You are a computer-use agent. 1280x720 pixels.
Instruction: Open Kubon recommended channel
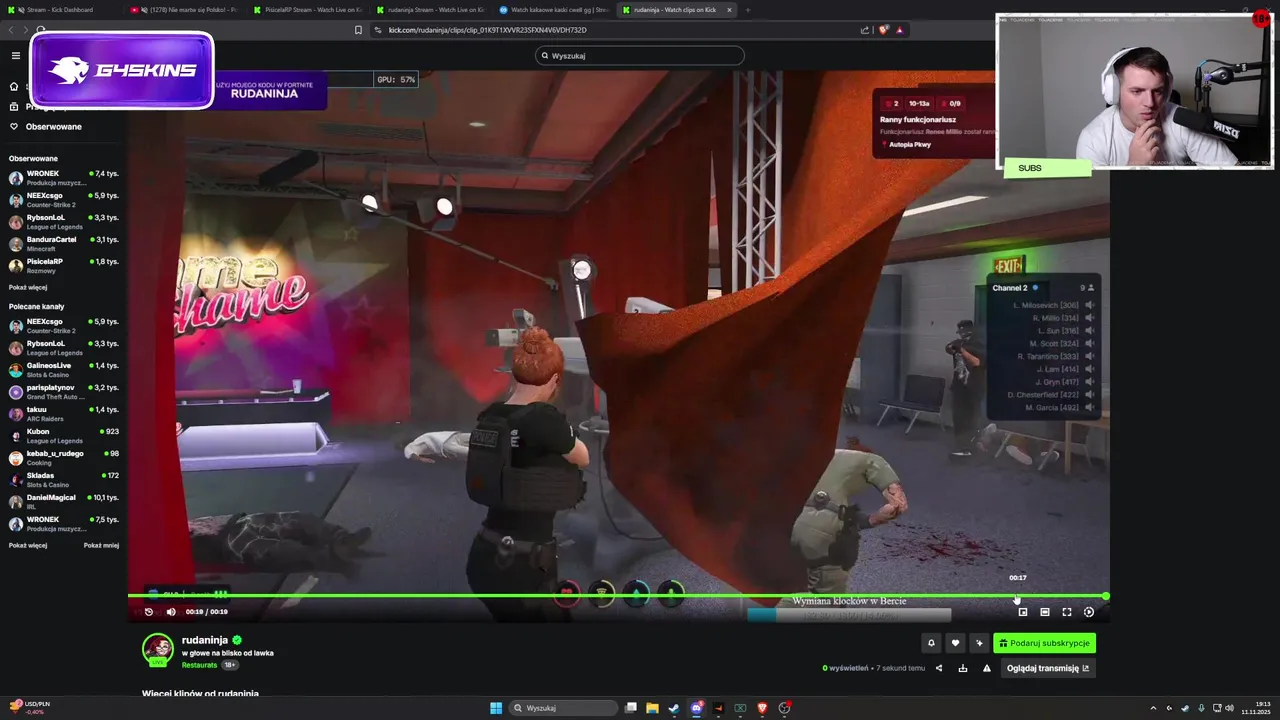(64, 436)
